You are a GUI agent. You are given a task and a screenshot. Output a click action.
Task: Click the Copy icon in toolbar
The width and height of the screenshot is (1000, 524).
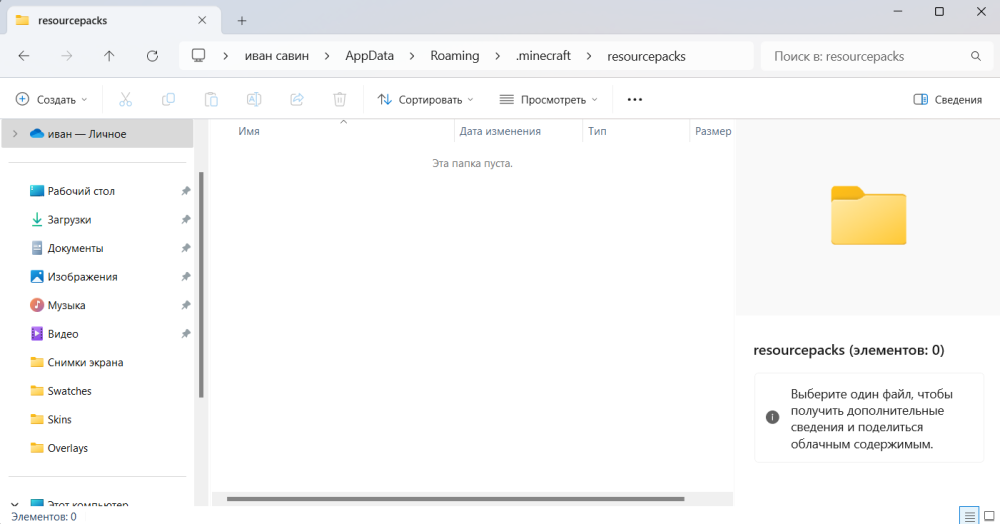pyautogui.click(x=168, y=99)
